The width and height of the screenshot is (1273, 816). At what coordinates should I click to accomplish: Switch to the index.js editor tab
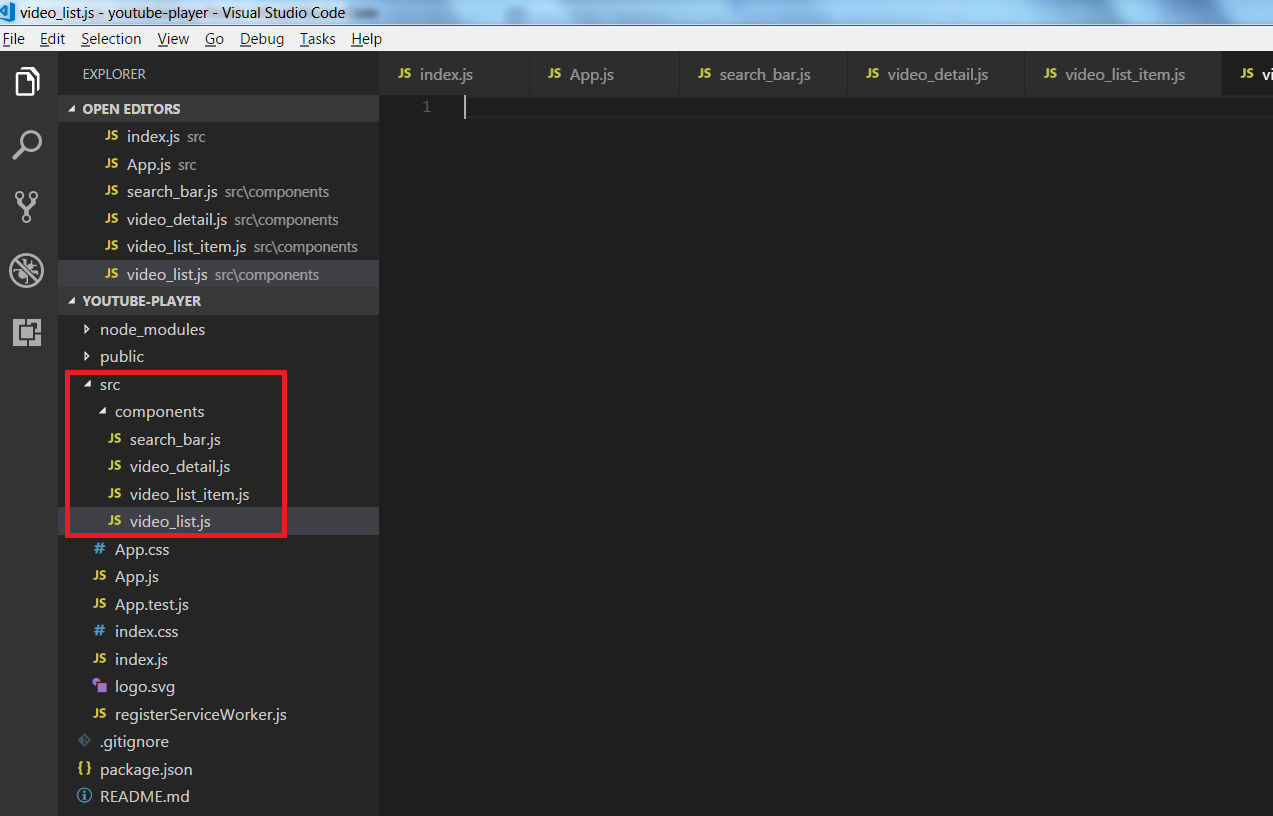click(454, 74)
